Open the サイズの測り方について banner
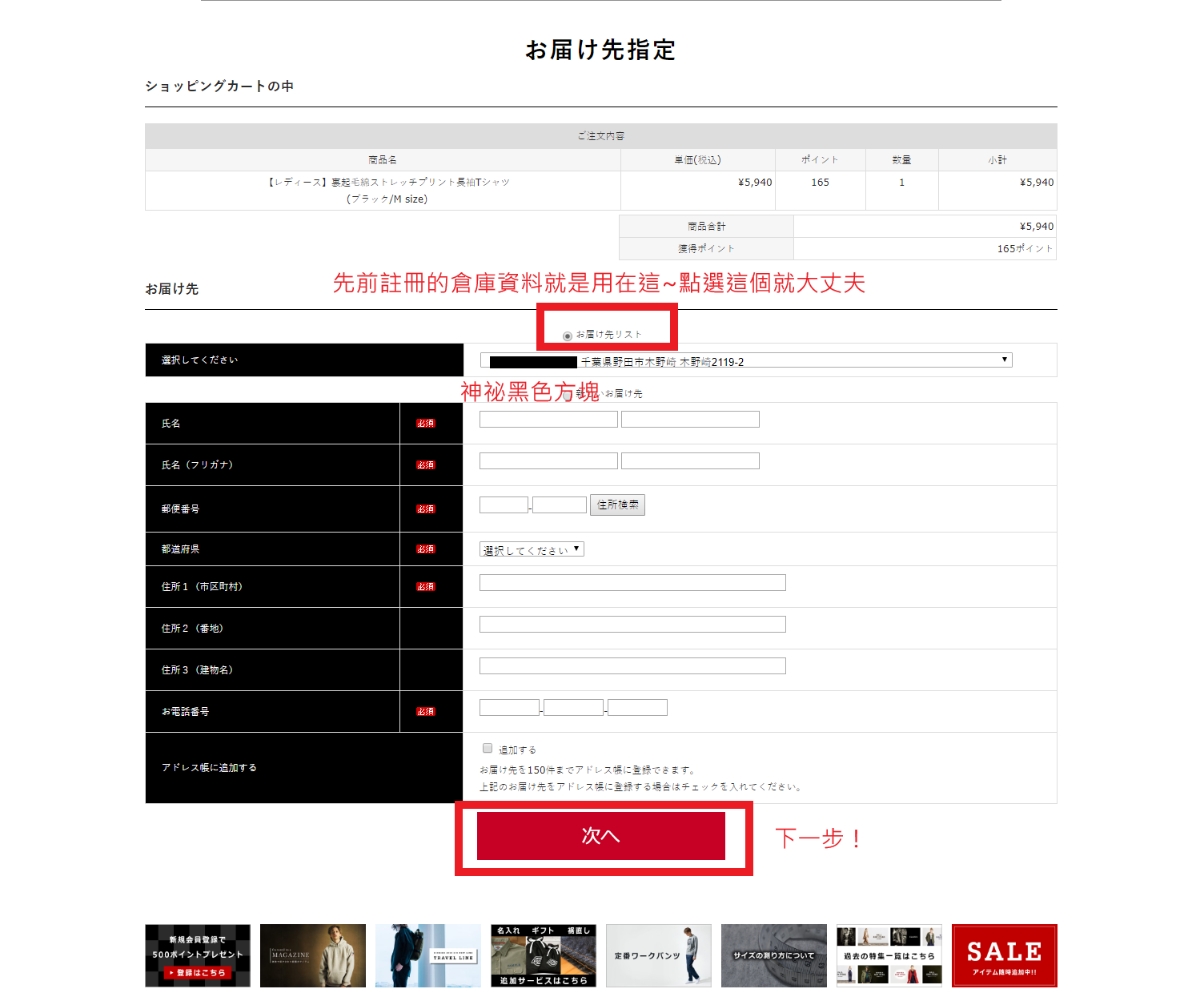This screenshot has width=1204, height=1005. (x=773, y=955)
